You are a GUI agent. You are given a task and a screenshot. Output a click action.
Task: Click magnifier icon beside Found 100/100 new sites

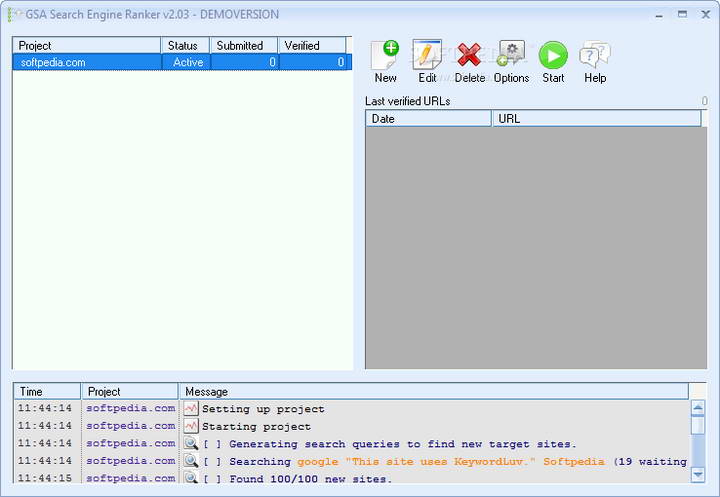tap(191, 477)
